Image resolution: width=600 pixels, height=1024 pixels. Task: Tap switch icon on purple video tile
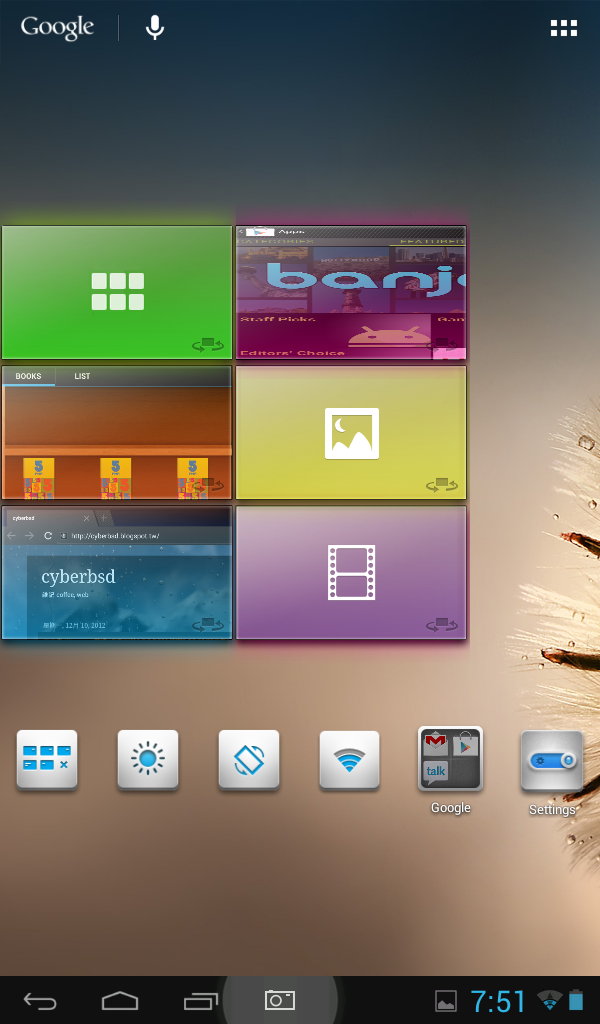pos(442,625)
